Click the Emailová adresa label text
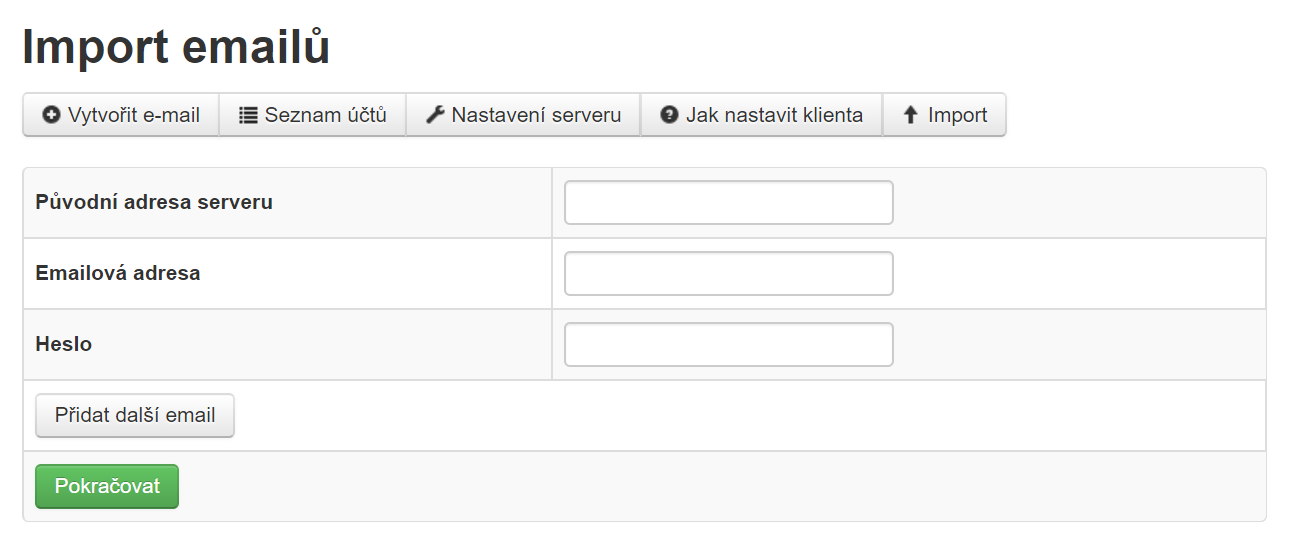The image size is (1292, 552). point(118,273)
